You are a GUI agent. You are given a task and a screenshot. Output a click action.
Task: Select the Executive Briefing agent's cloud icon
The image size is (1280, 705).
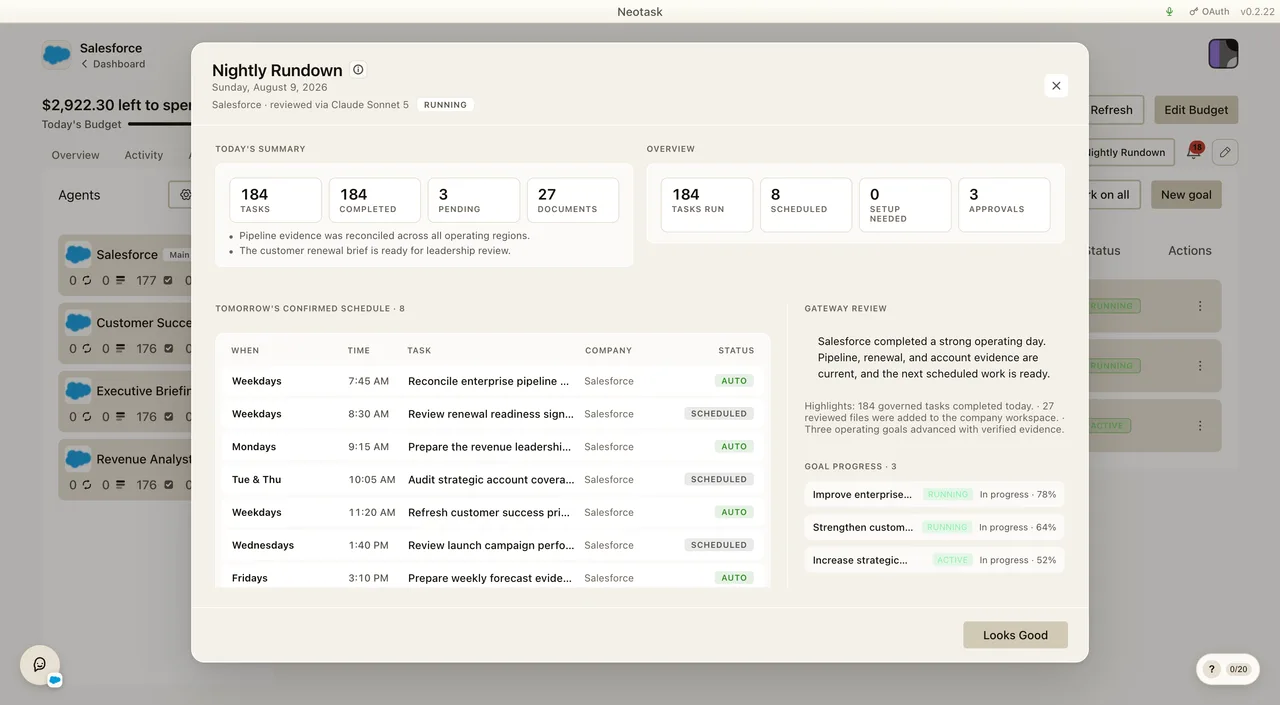click(78, 390)
